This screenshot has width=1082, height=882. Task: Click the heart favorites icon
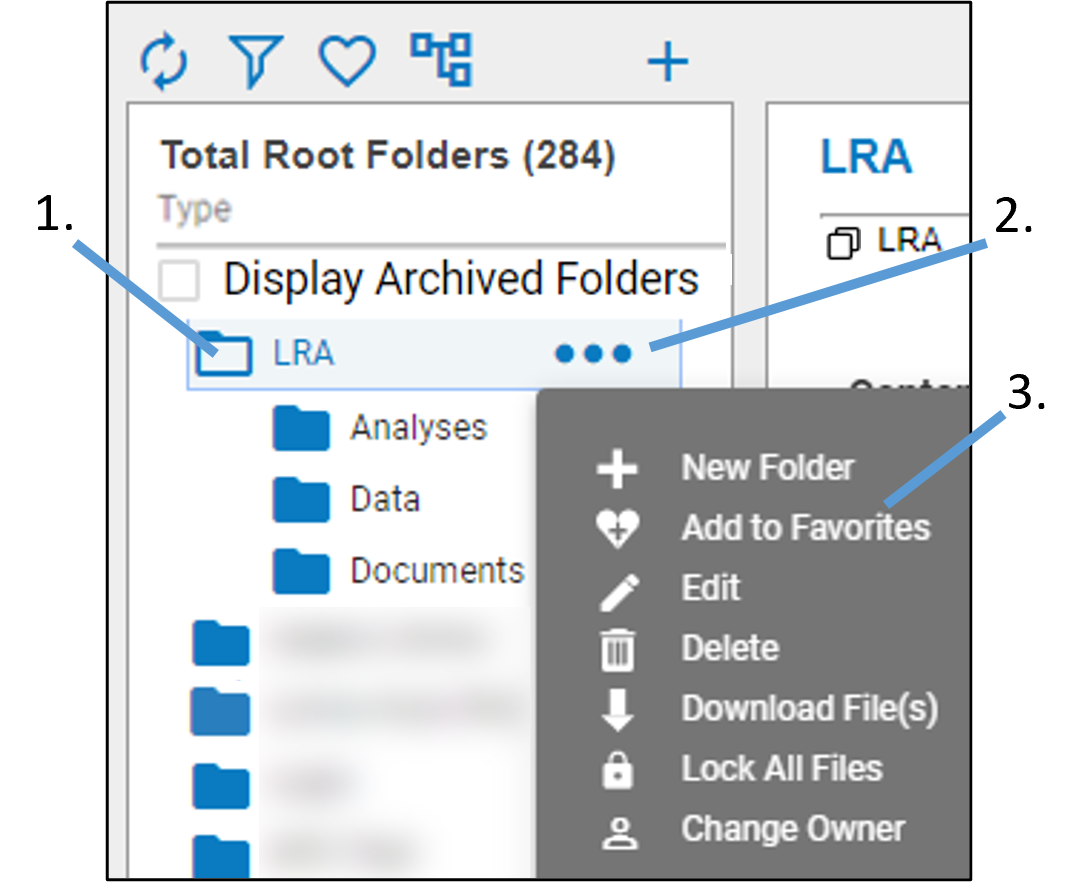click(347, 61)
